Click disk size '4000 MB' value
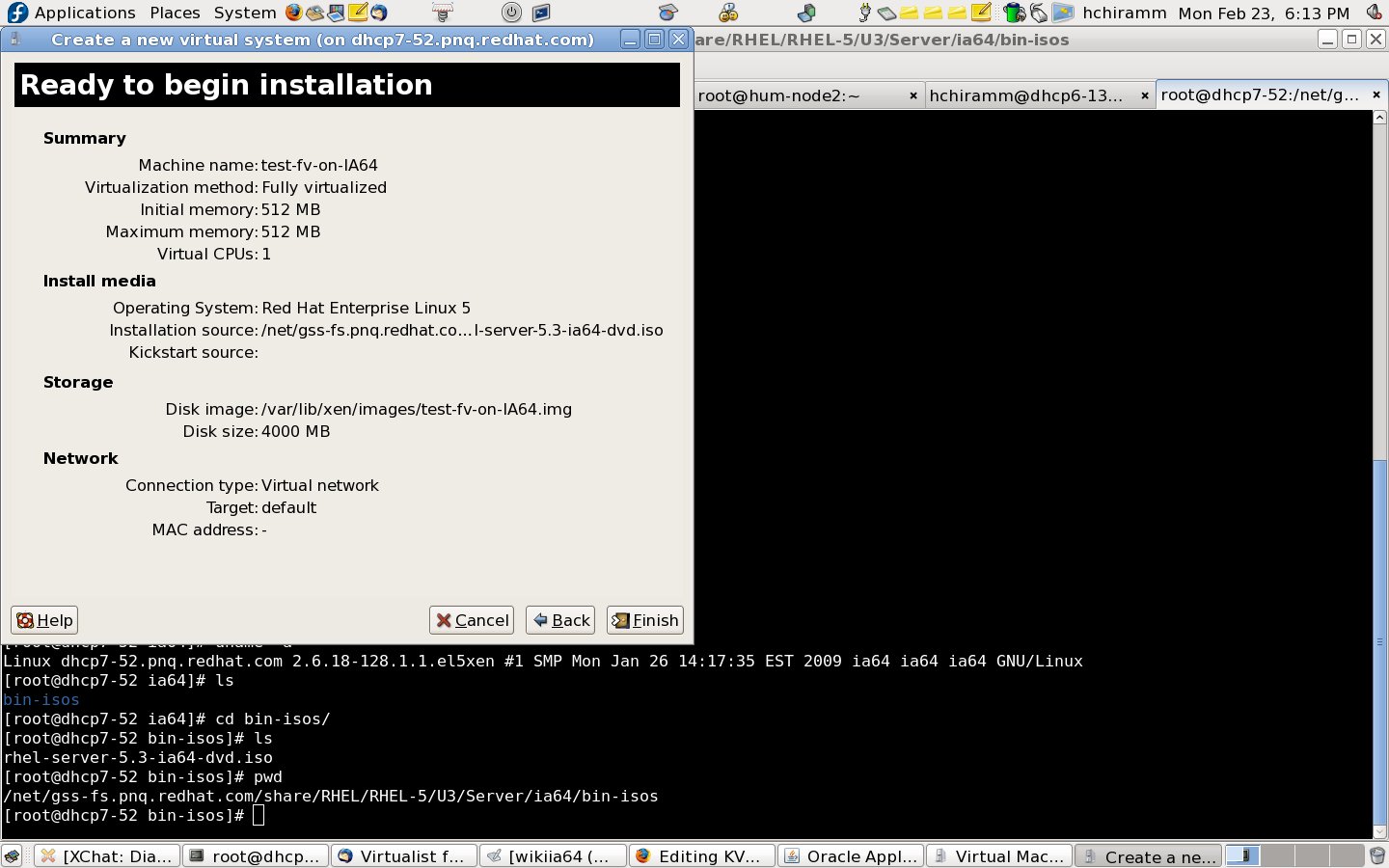The image size is (1389, 868). (295, 431)
